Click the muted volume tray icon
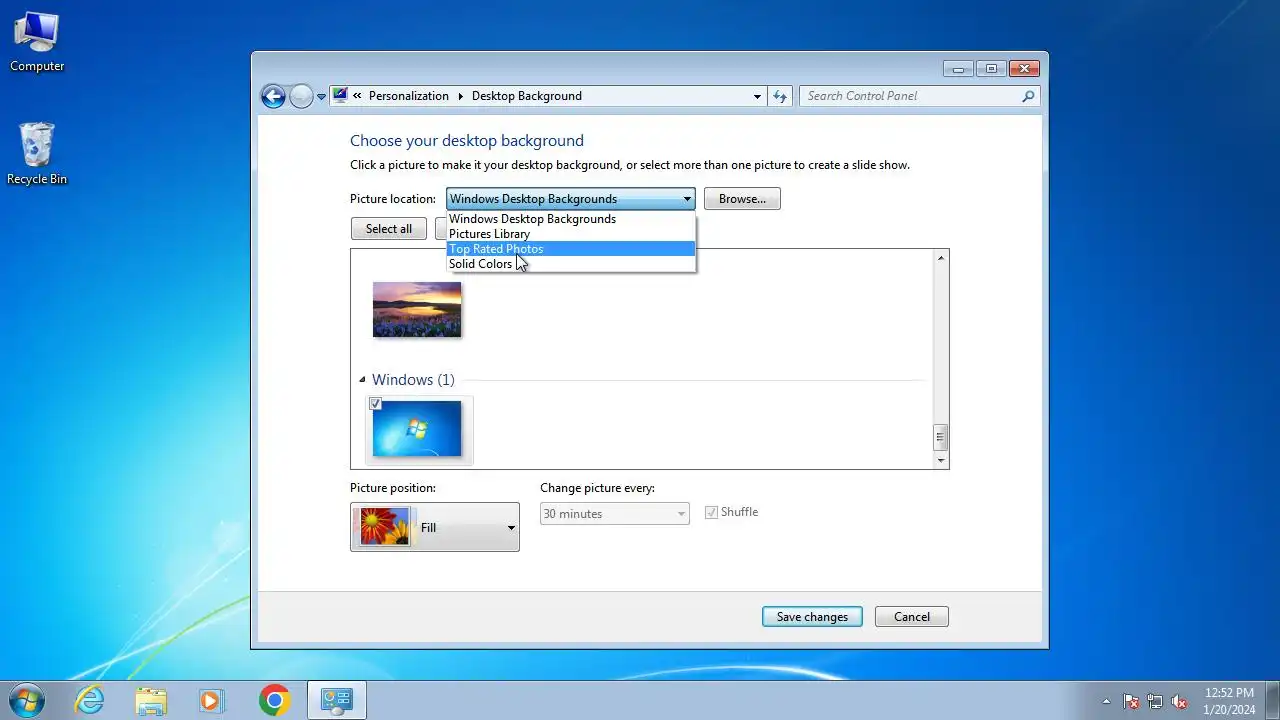Image resolution: width=1280 pixels, height=720 pixels. (x=1180, y=701)
